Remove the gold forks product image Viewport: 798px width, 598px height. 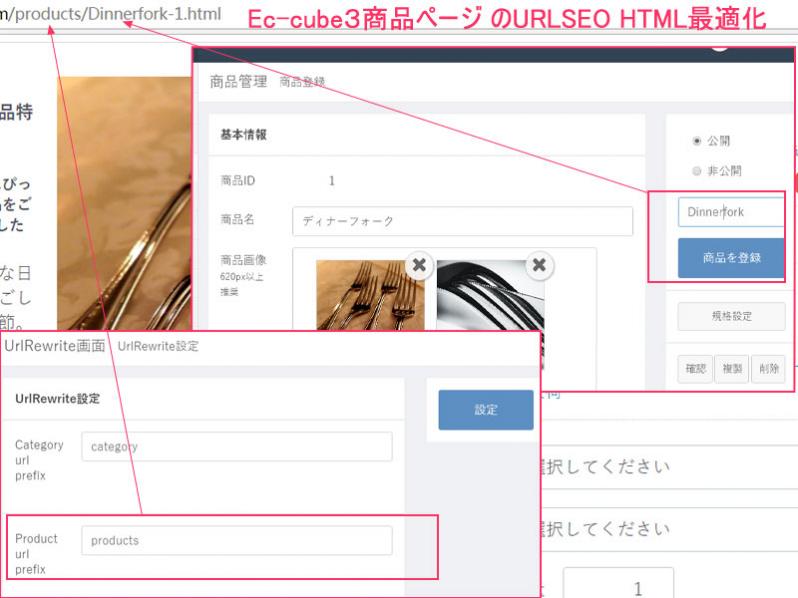(x=419, y=265)
